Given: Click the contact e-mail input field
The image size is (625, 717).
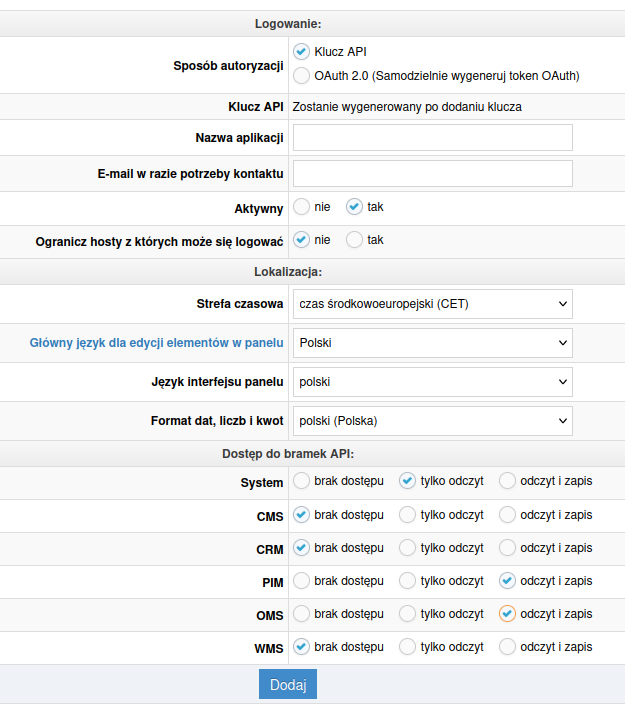Looking at the screenshot, I should [x=432, y=174].
